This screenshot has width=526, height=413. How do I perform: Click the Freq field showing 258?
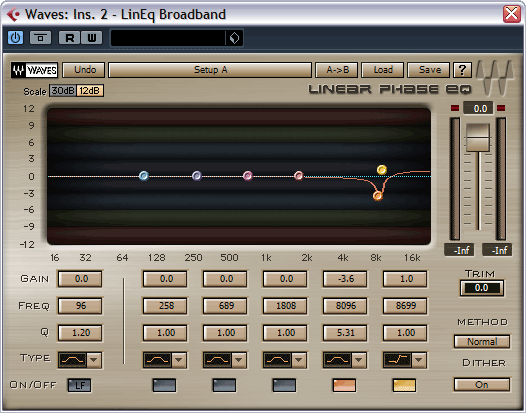(165, 306)
